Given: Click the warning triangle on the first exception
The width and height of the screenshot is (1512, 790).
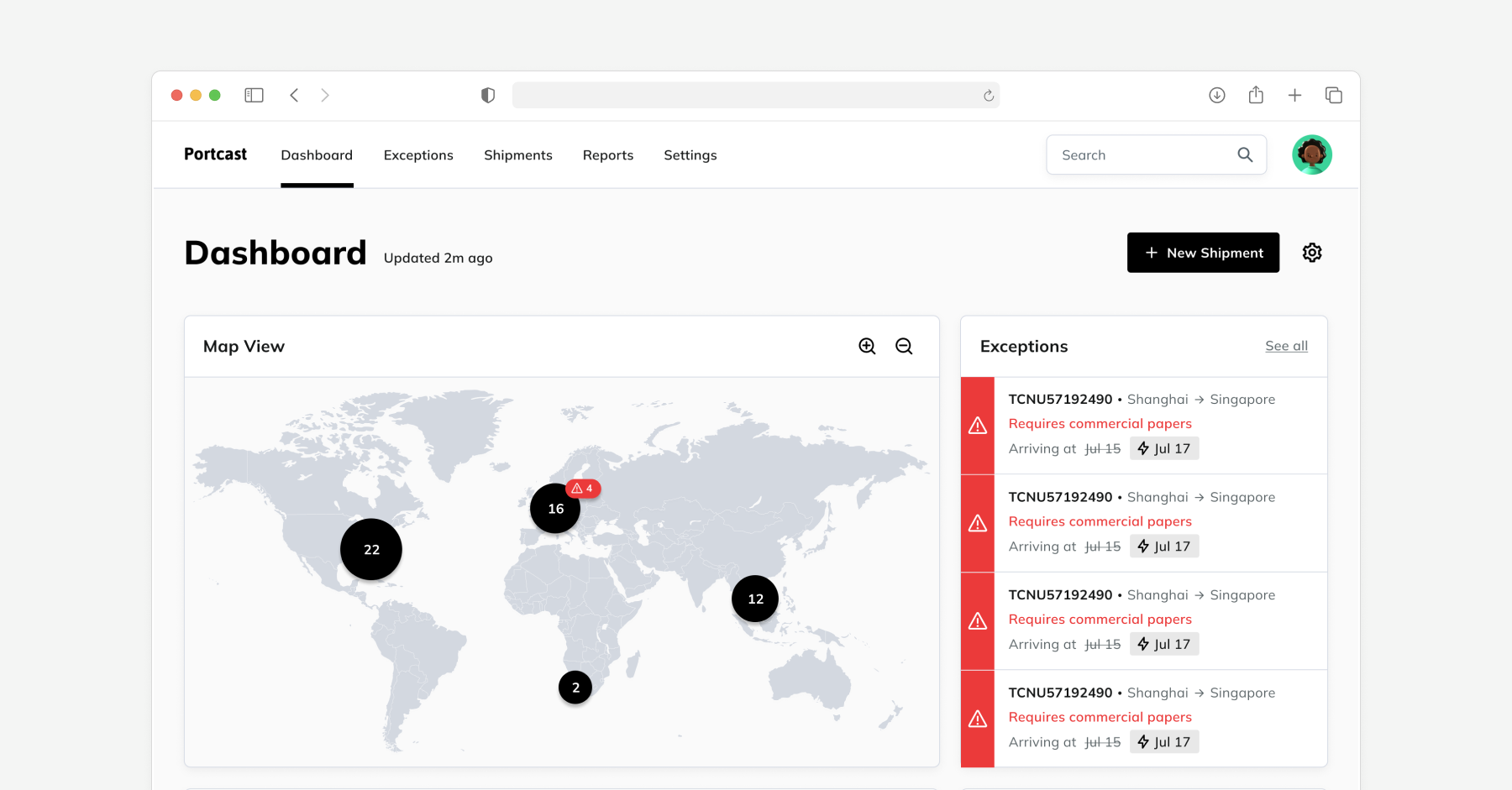Looking at the screenshot, I should coord(977,425).
